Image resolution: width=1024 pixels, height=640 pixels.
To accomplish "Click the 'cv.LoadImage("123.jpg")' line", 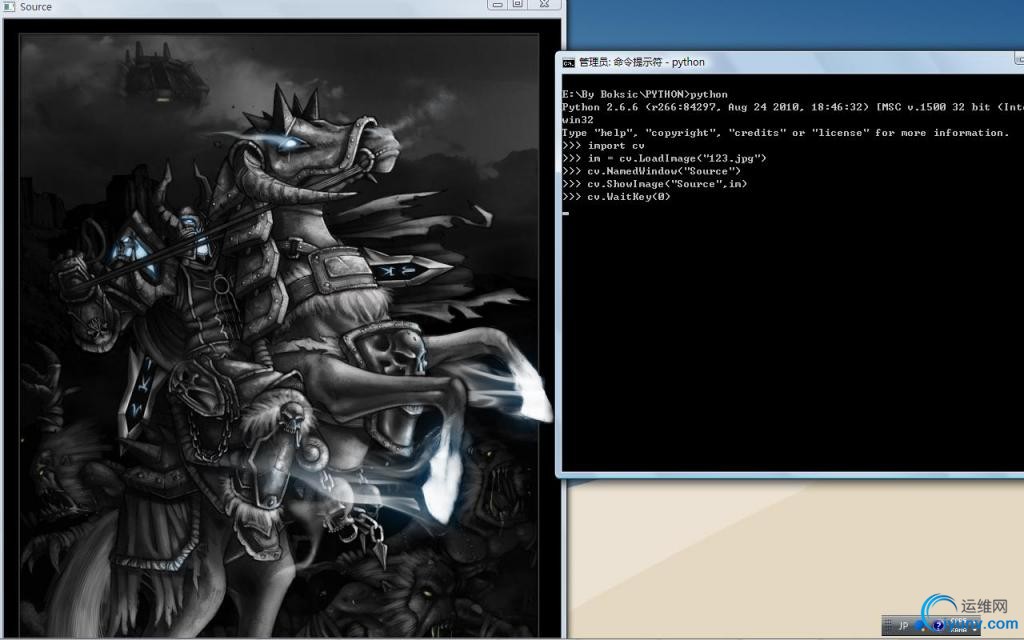I will coord(664,158).
